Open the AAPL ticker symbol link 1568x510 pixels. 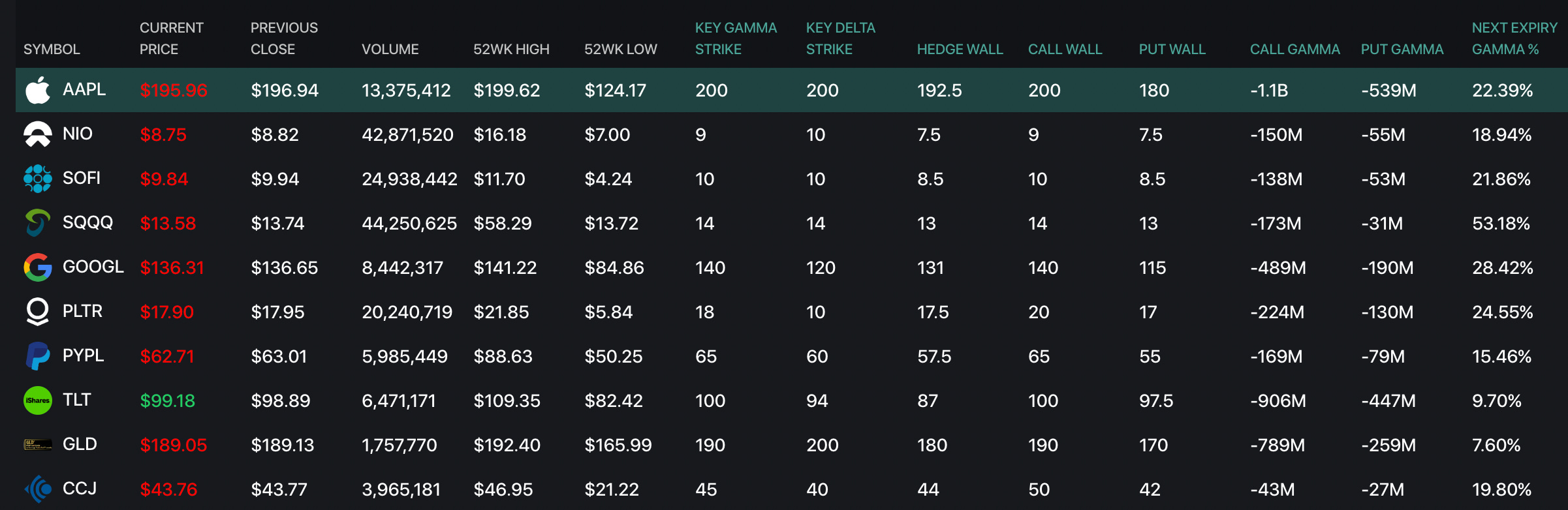click(84, 89)
